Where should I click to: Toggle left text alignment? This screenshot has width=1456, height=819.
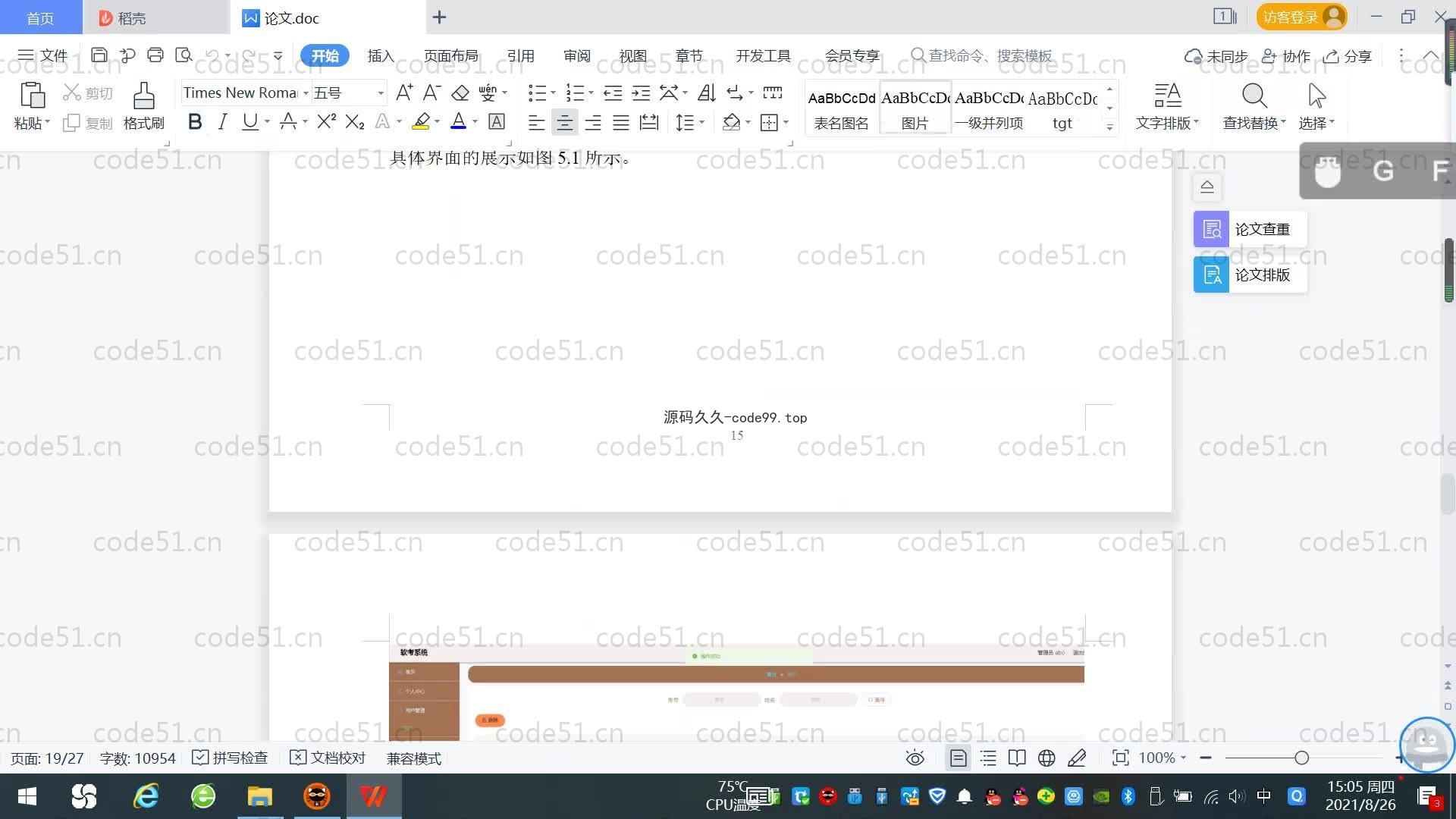[536, 122]
